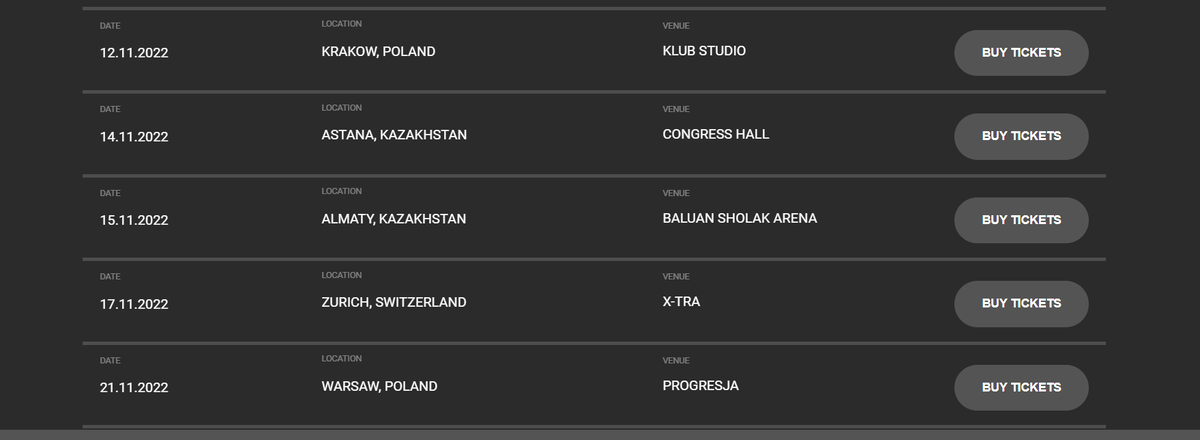Click the 15.11.2022 date

tap(134, 220)
